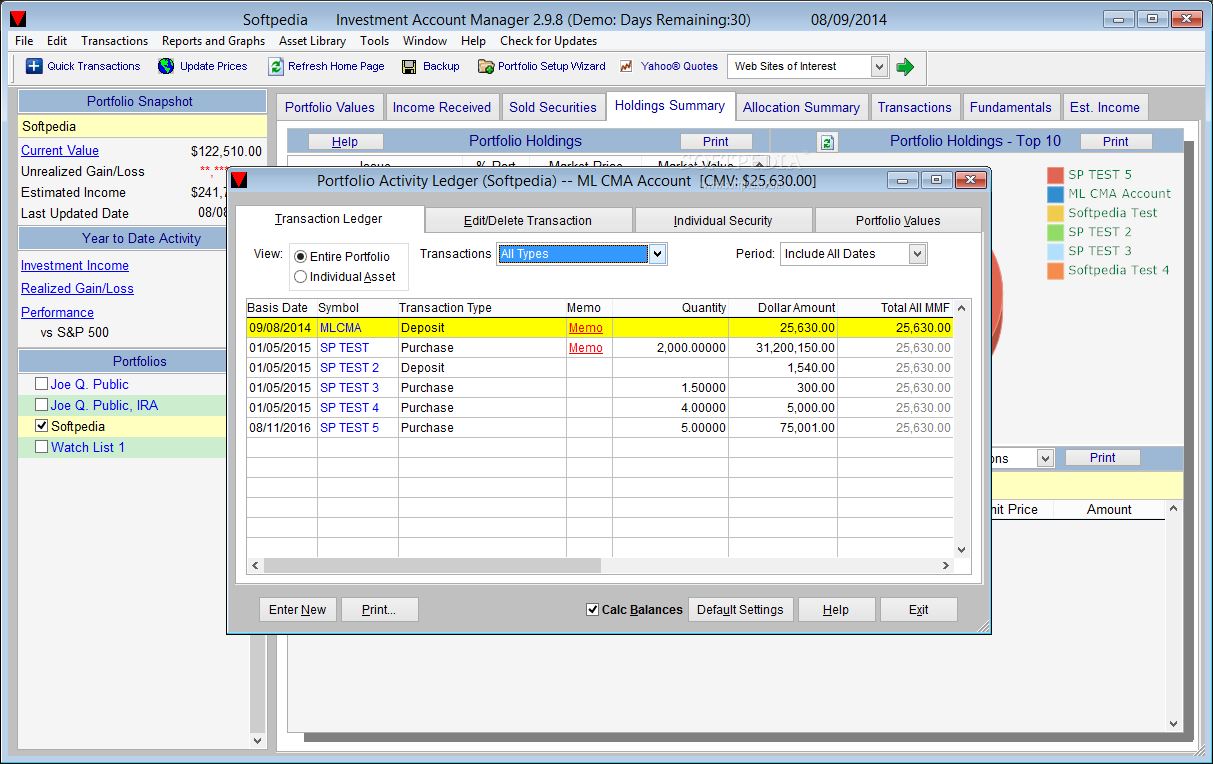Expand the Web Sites of Interest dropdown

(x=879, y=66)
